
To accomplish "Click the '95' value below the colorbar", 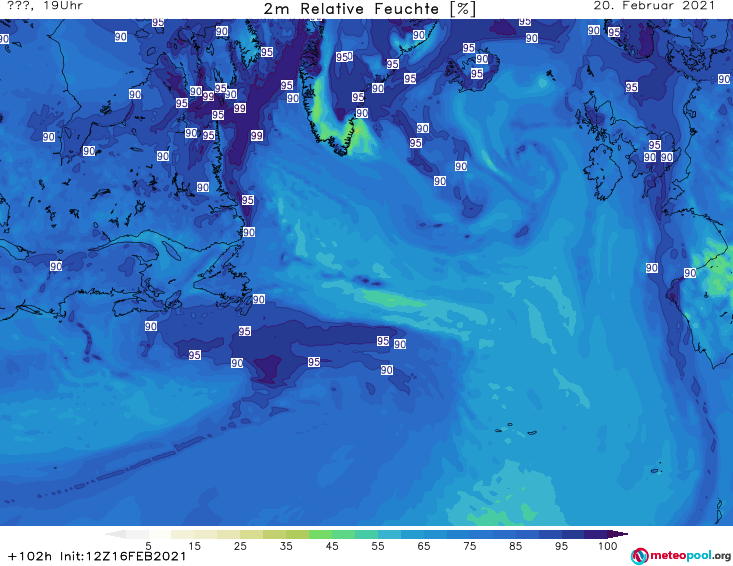I will pyautogui.click(x=561, y=546).
